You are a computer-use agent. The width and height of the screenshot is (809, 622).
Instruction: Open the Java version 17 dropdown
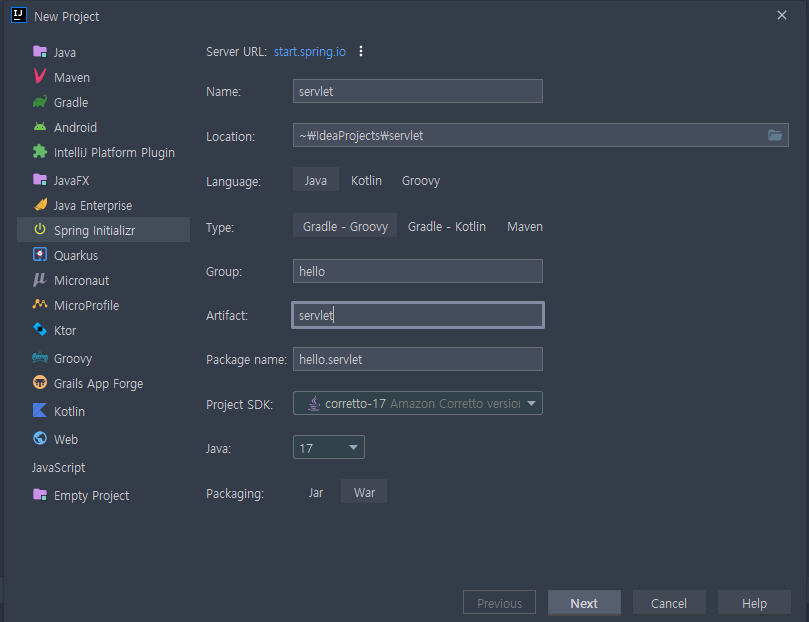pos(329,448)
